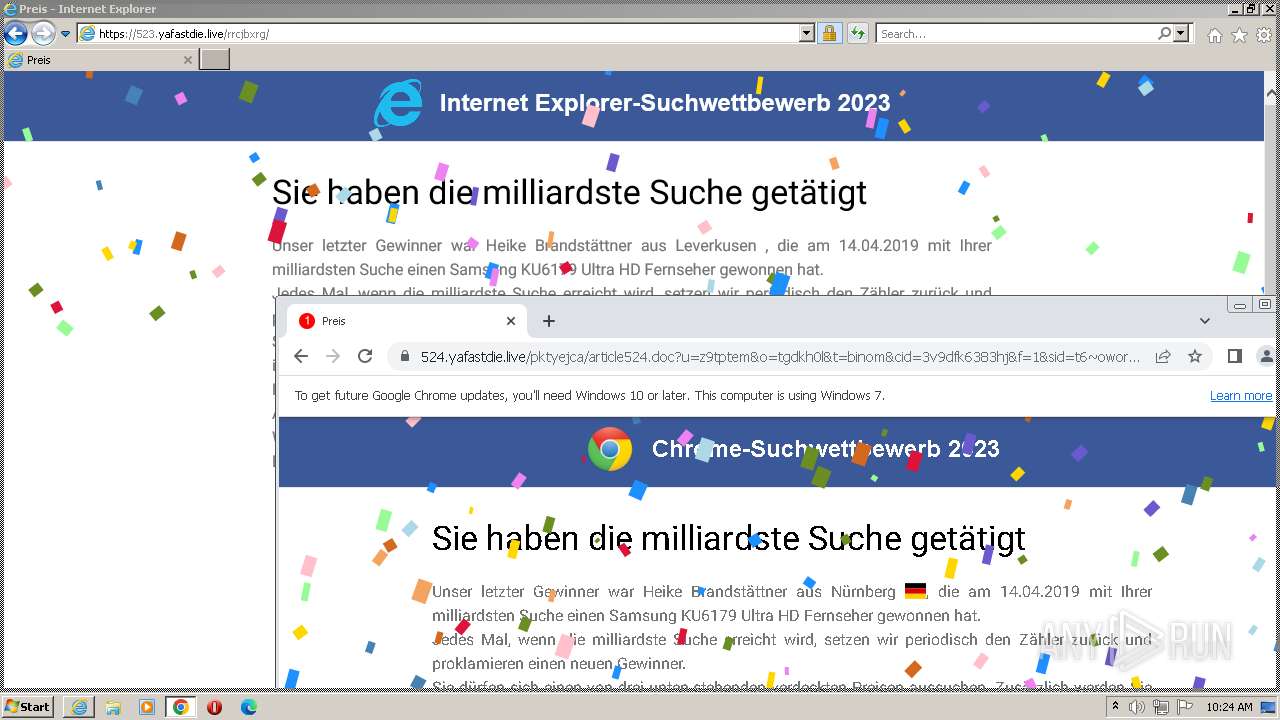Screen dimensions: 1280x720
Task: Click the IE refresh button
Action: pos(857,34)
